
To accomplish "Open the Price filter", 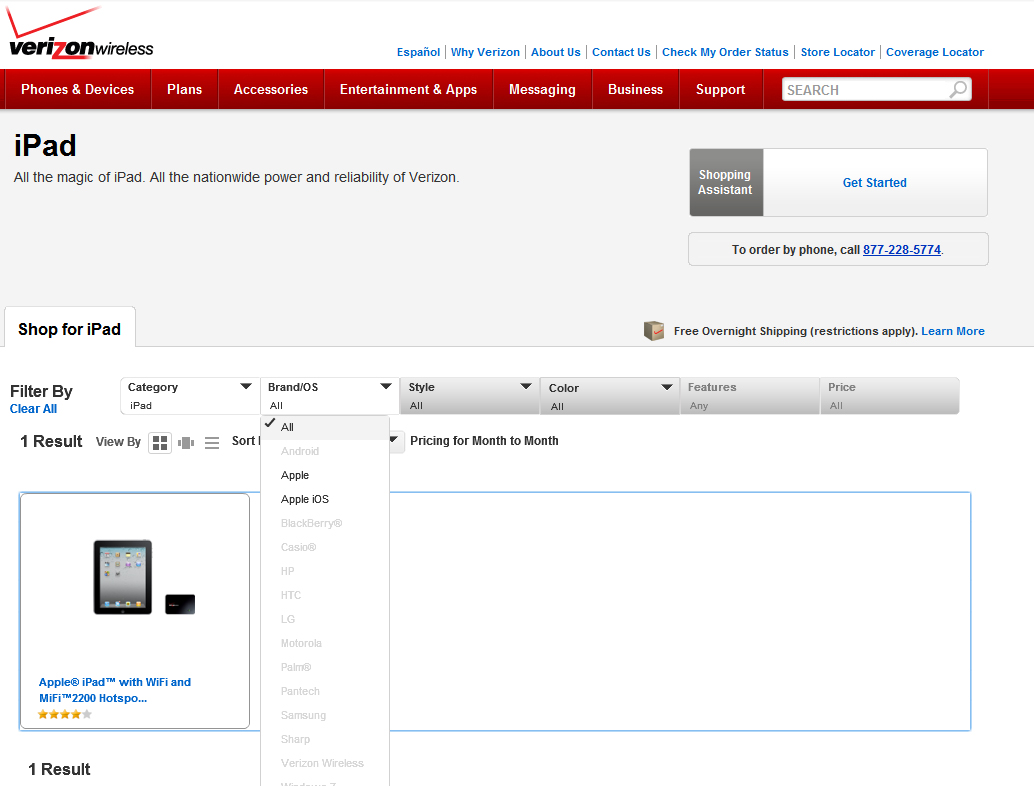I will point(890,396).
